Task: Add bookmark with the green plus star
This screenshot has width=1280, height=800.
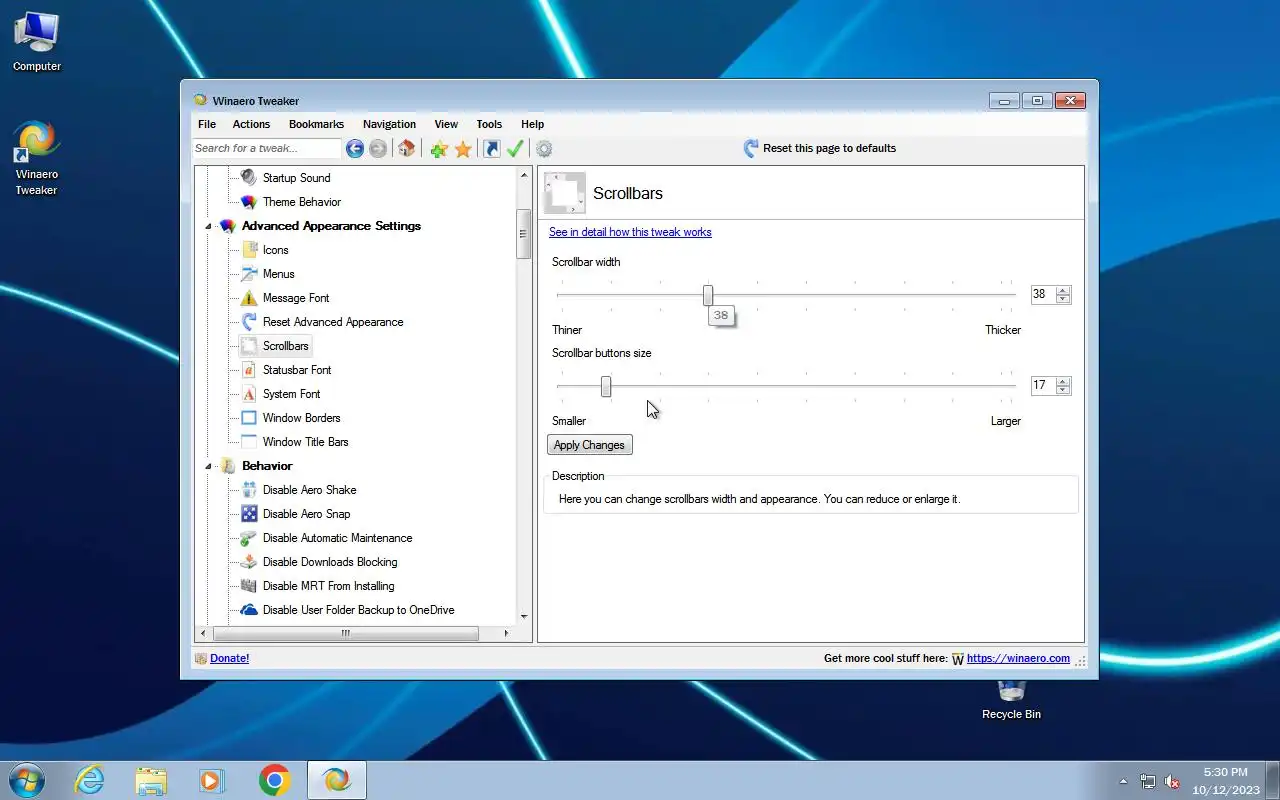Action: (439, 149)
